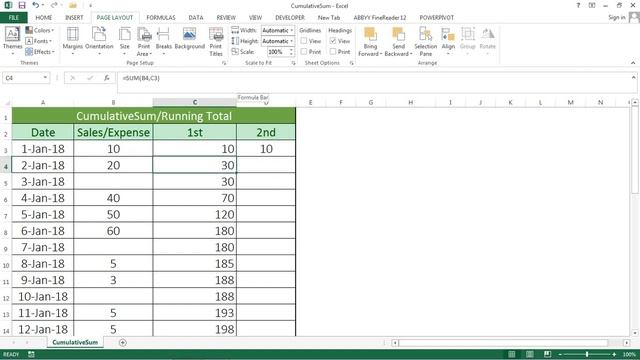
Task: Collapse the ribbon with the arrow
Action: coord(633,63)
